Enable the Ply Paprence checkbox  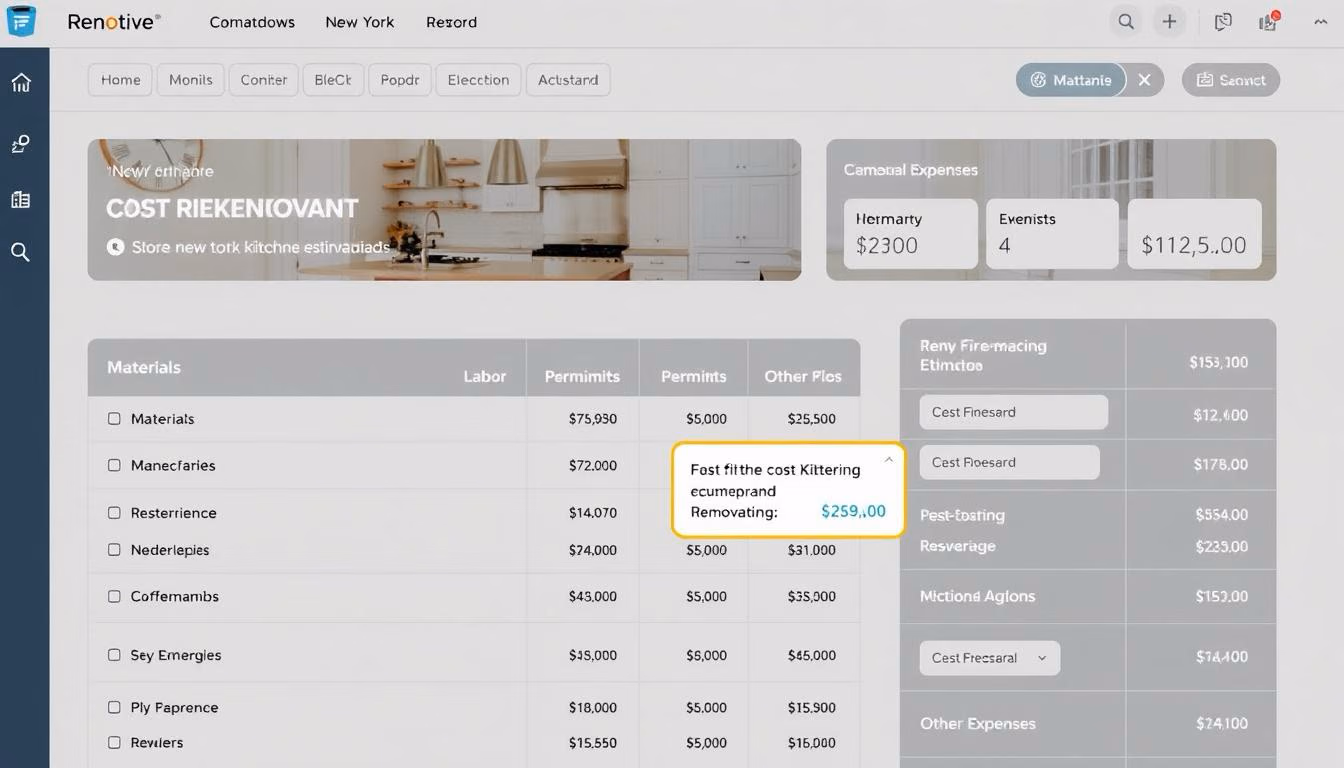pos(114,707)
